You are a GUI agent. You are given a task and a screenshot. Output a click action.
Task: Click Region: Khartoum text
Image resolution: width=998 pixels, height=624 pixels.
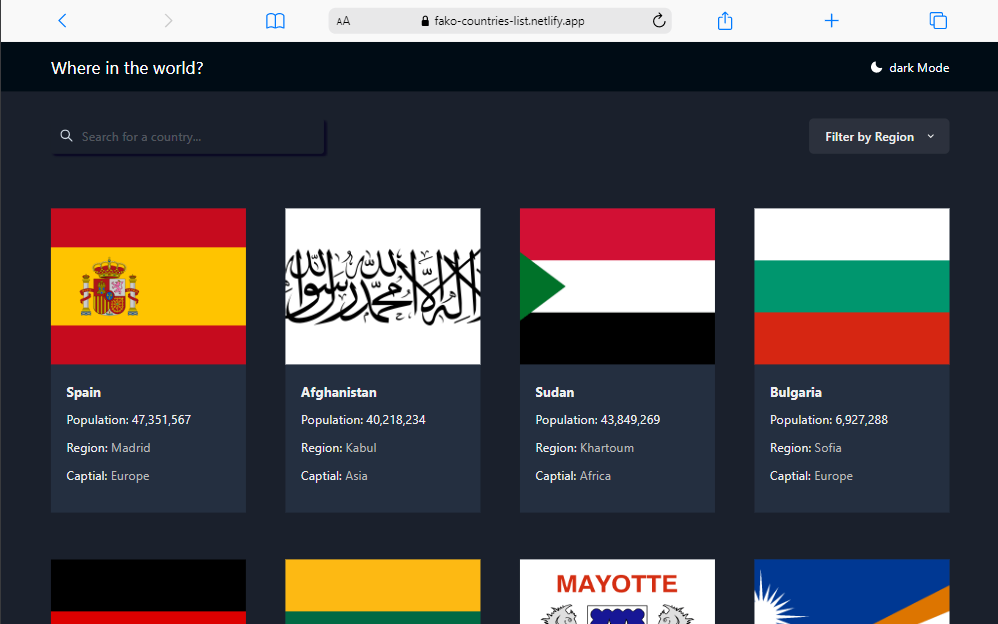tap(584, 448)
